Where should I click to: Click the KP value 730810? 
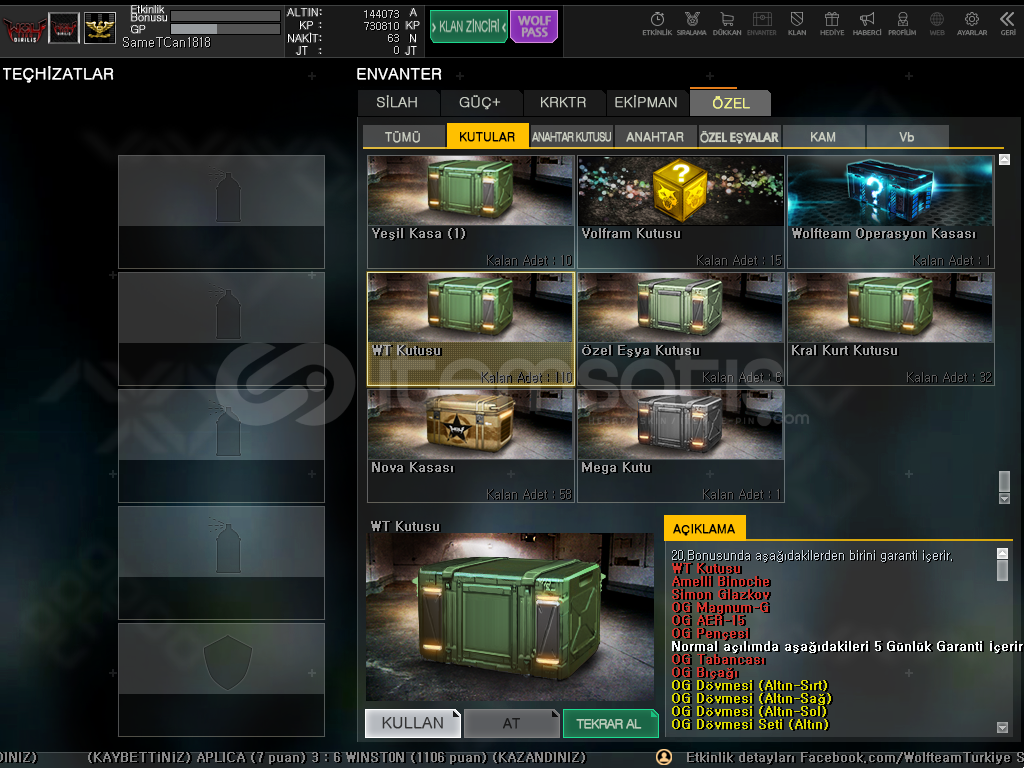click(381, 25)
